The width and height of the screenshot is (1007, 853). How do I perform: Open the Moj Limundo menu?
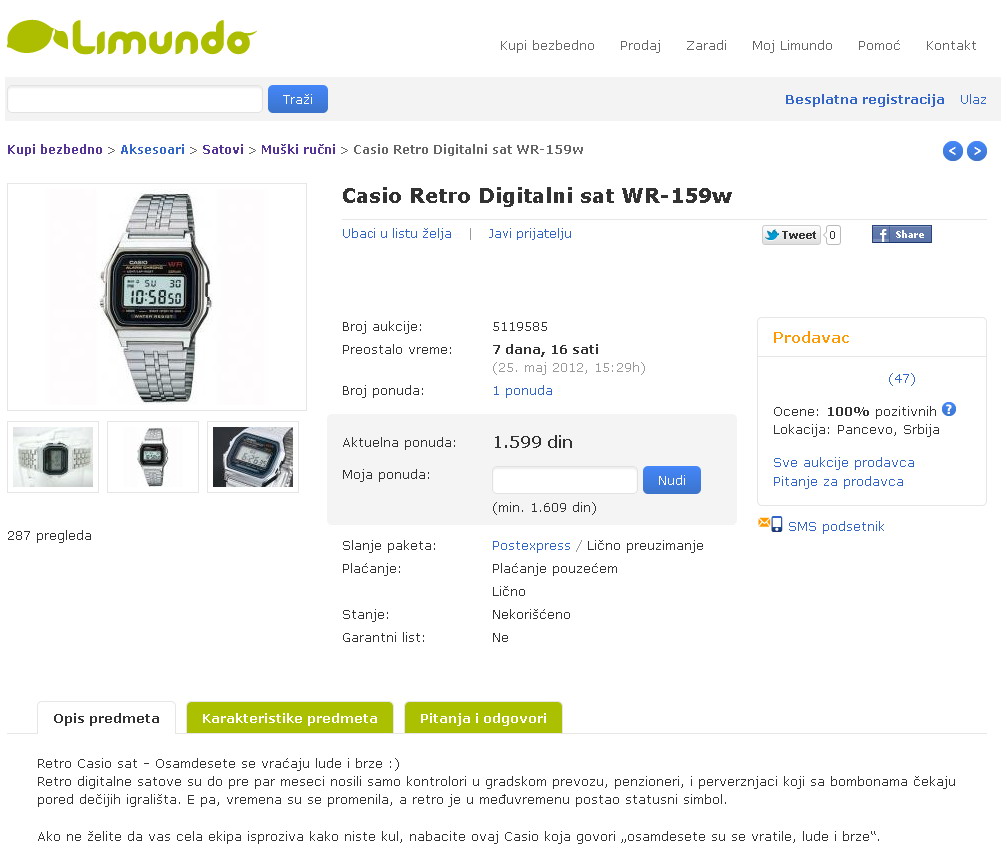792,46
